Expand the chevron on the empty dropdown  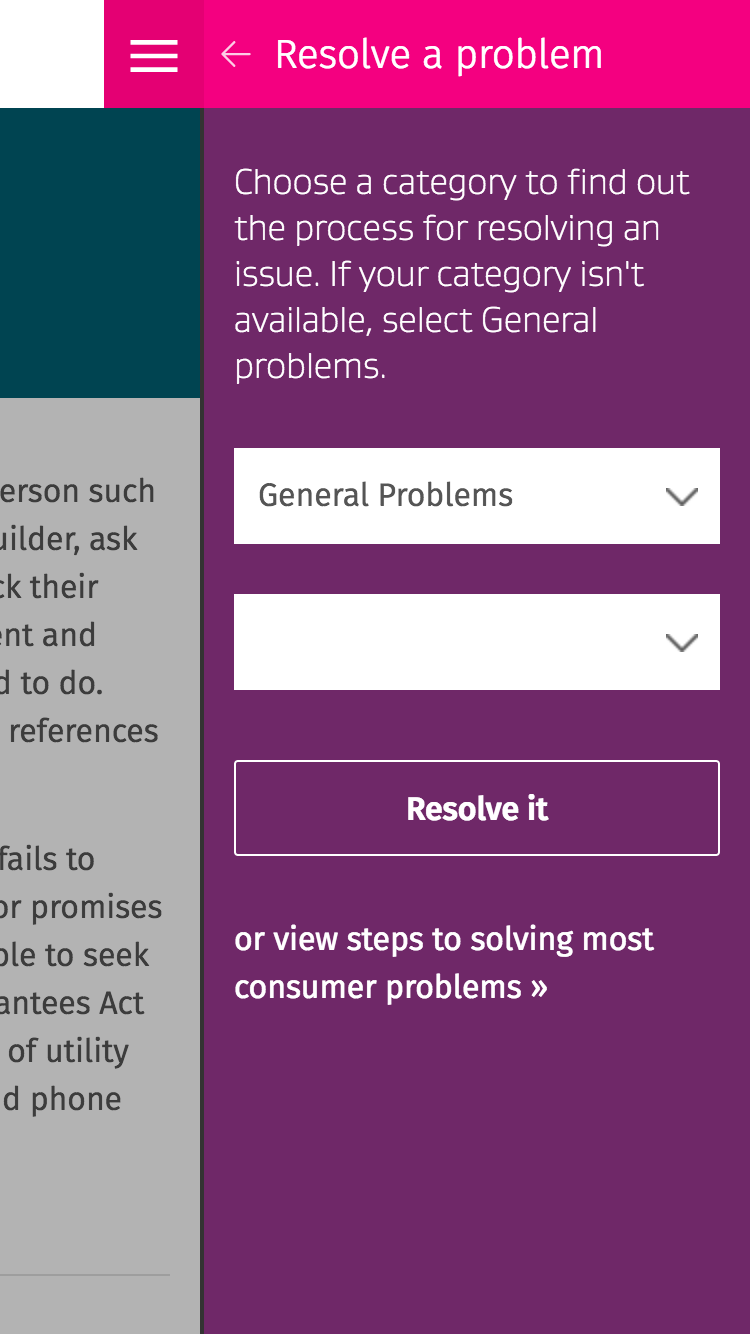[x=681, y=643]
